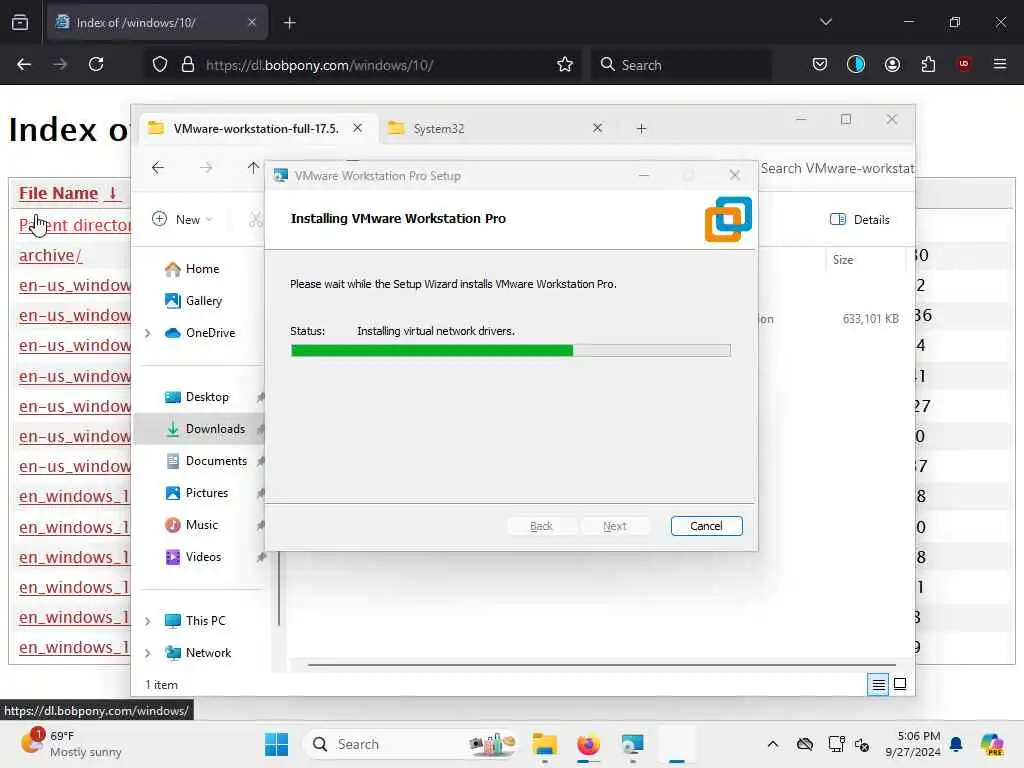Open the weather widget 69°F

(x=71, y=744)
